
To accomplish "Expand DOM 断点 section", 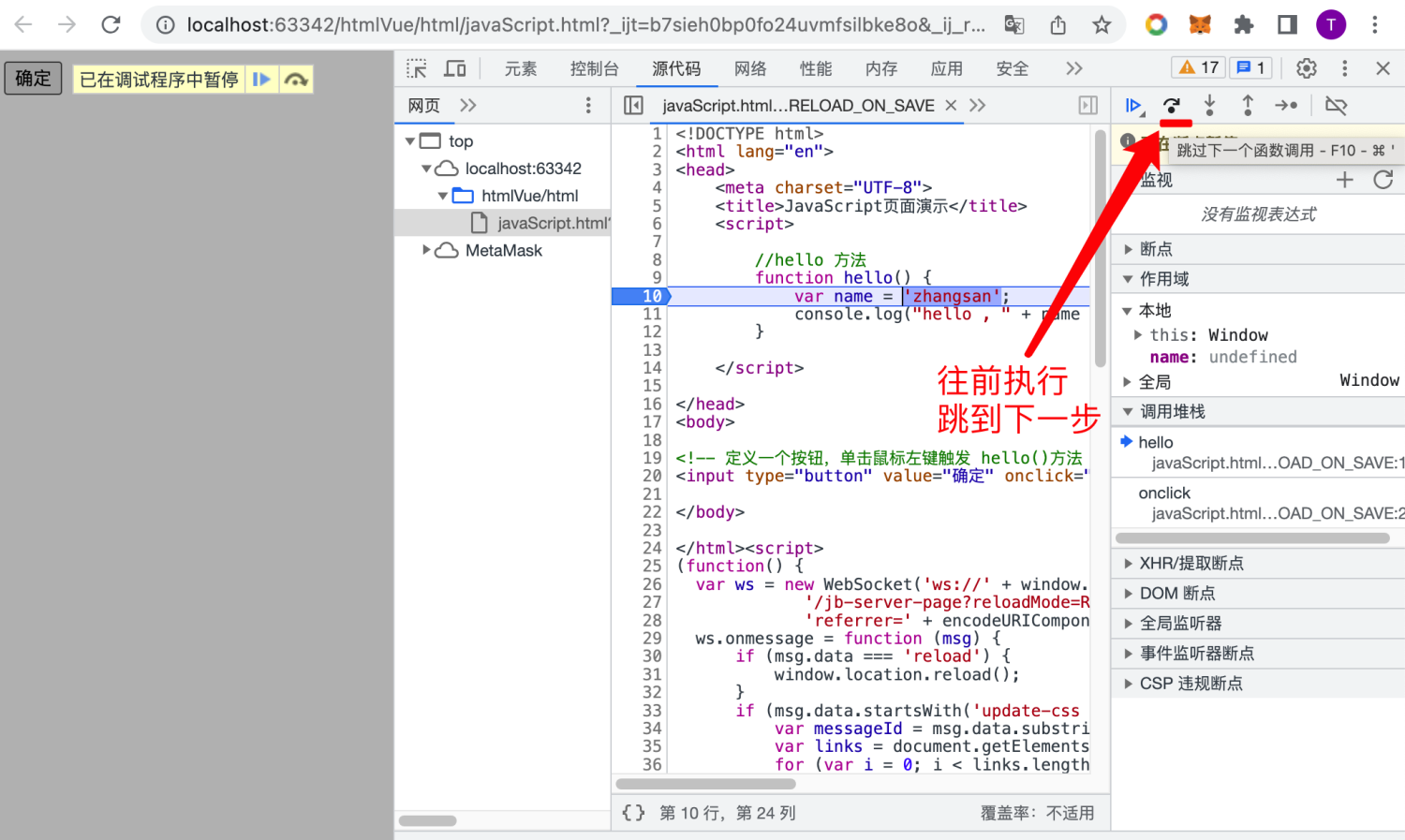I will (1129, 594).
